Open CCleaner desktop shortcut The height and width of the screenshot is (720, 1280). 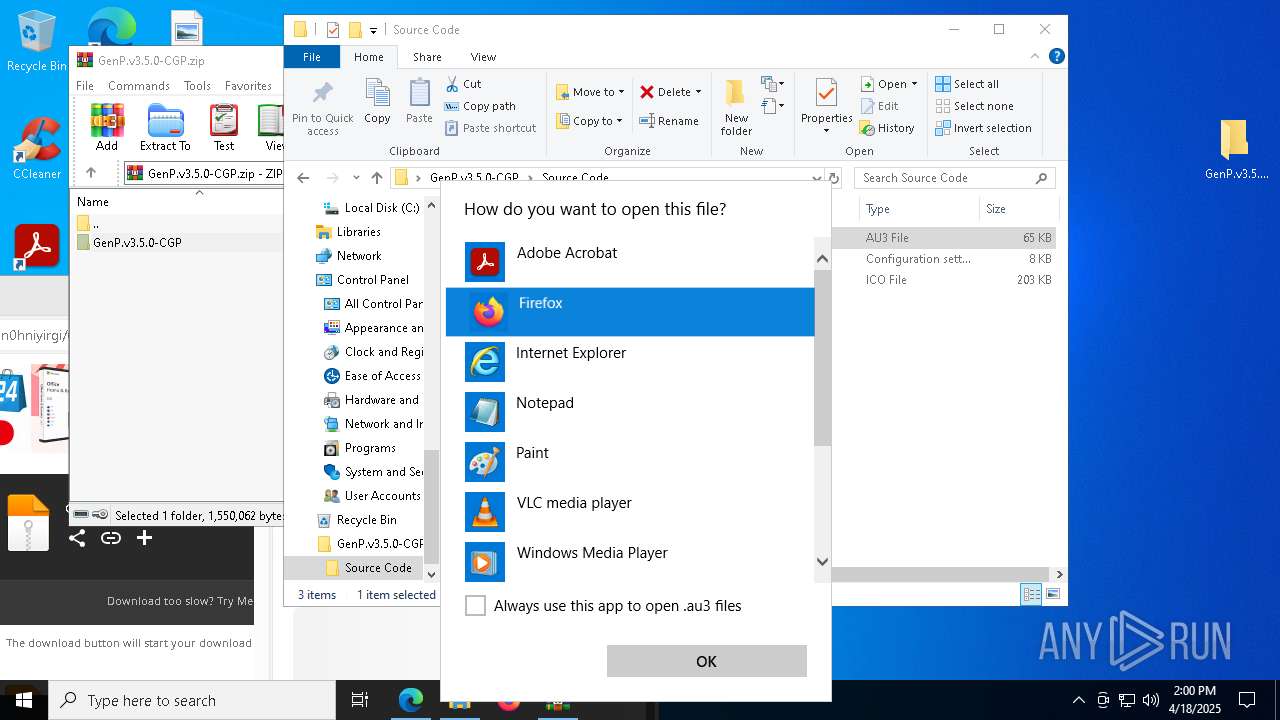pyautogui.click(x=37, y=149)
